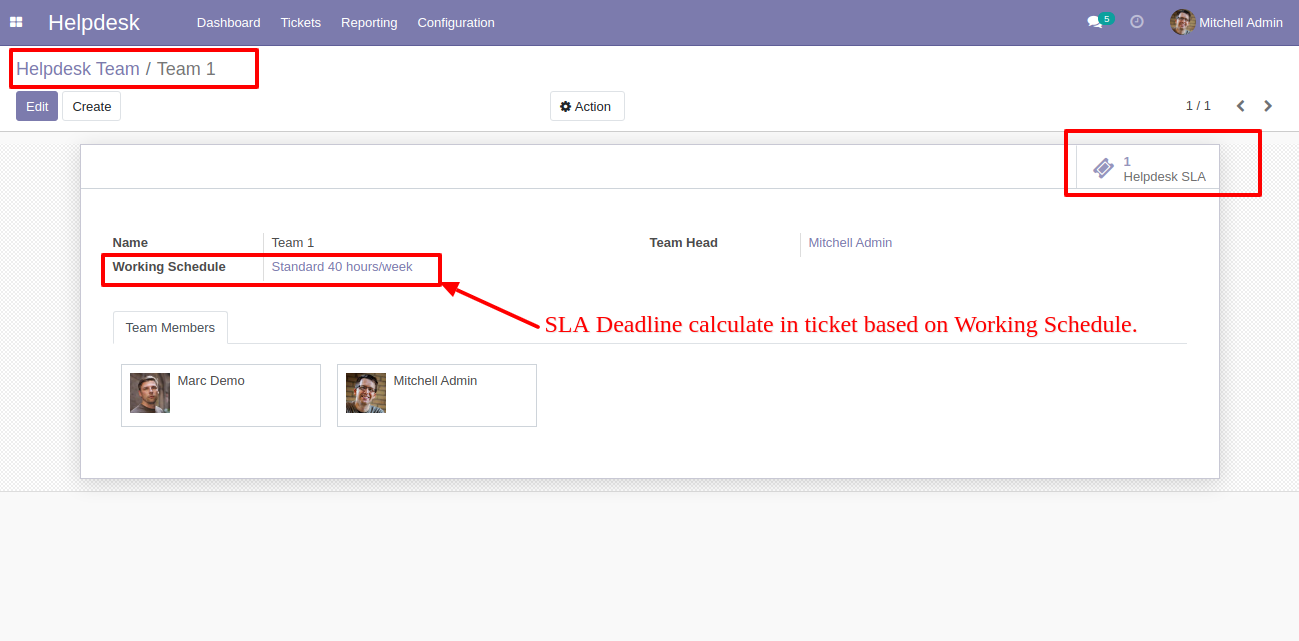1299x641 pixels.
Task: Follow the Mitchell Admin team head link
Action: 850,243
